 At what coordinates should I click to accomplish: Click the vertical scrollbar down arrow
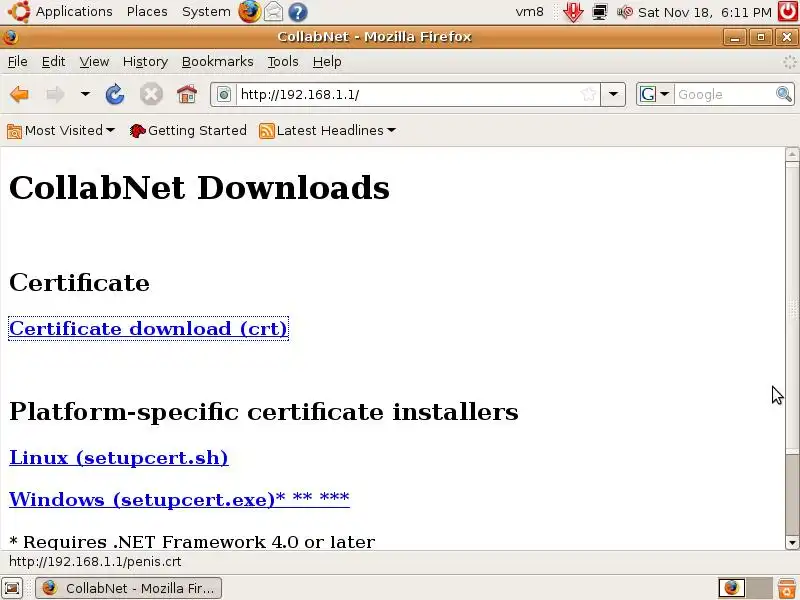coord(792,542)
